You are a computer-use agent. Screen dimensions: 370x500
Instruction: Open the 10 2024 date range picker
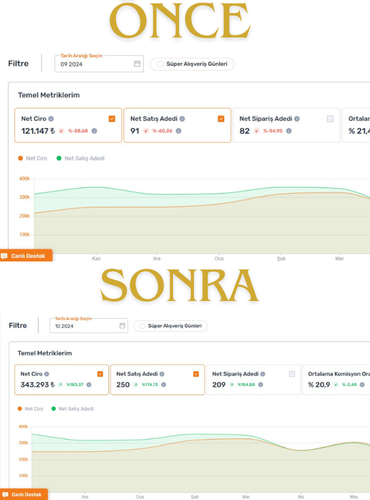tap(89, 326)
